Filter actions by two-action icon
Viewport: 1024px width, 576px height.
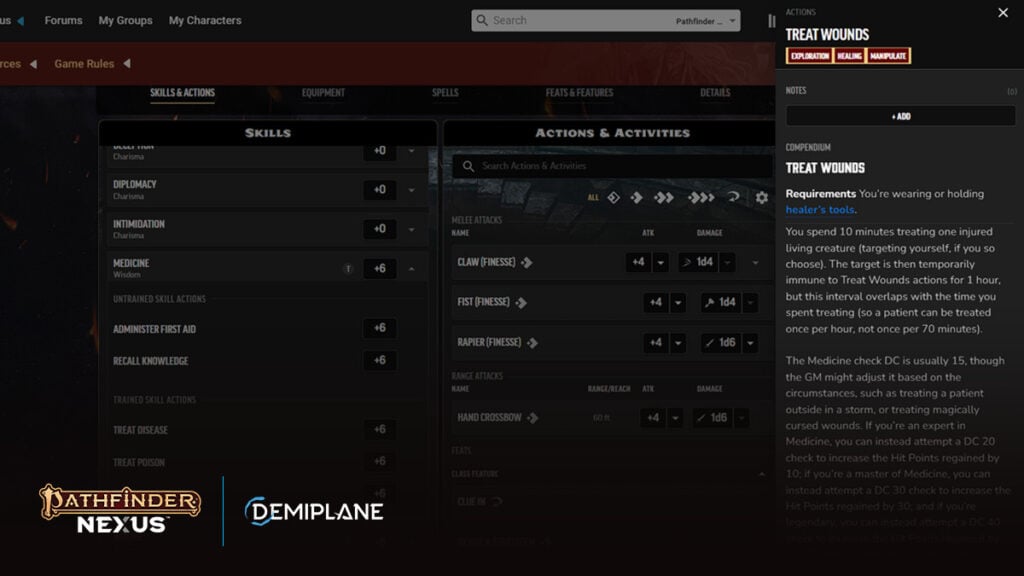[x=664, y=197]
